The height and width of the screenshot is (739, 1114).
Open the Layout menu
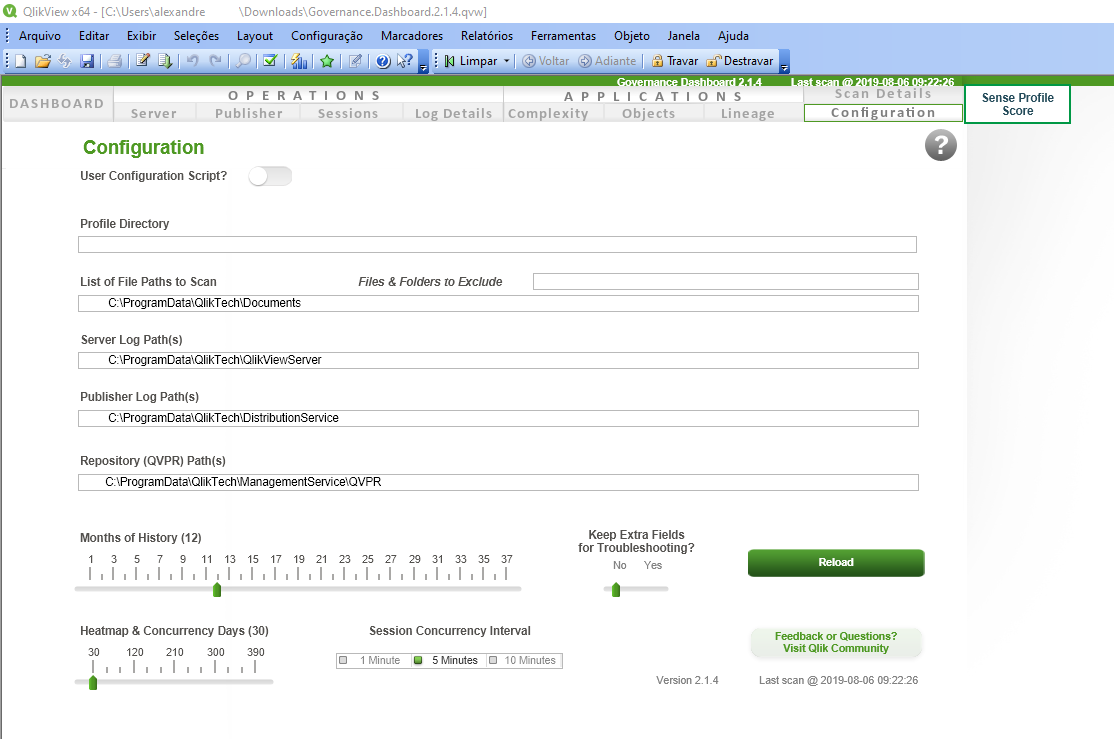(x=254, y=36)
